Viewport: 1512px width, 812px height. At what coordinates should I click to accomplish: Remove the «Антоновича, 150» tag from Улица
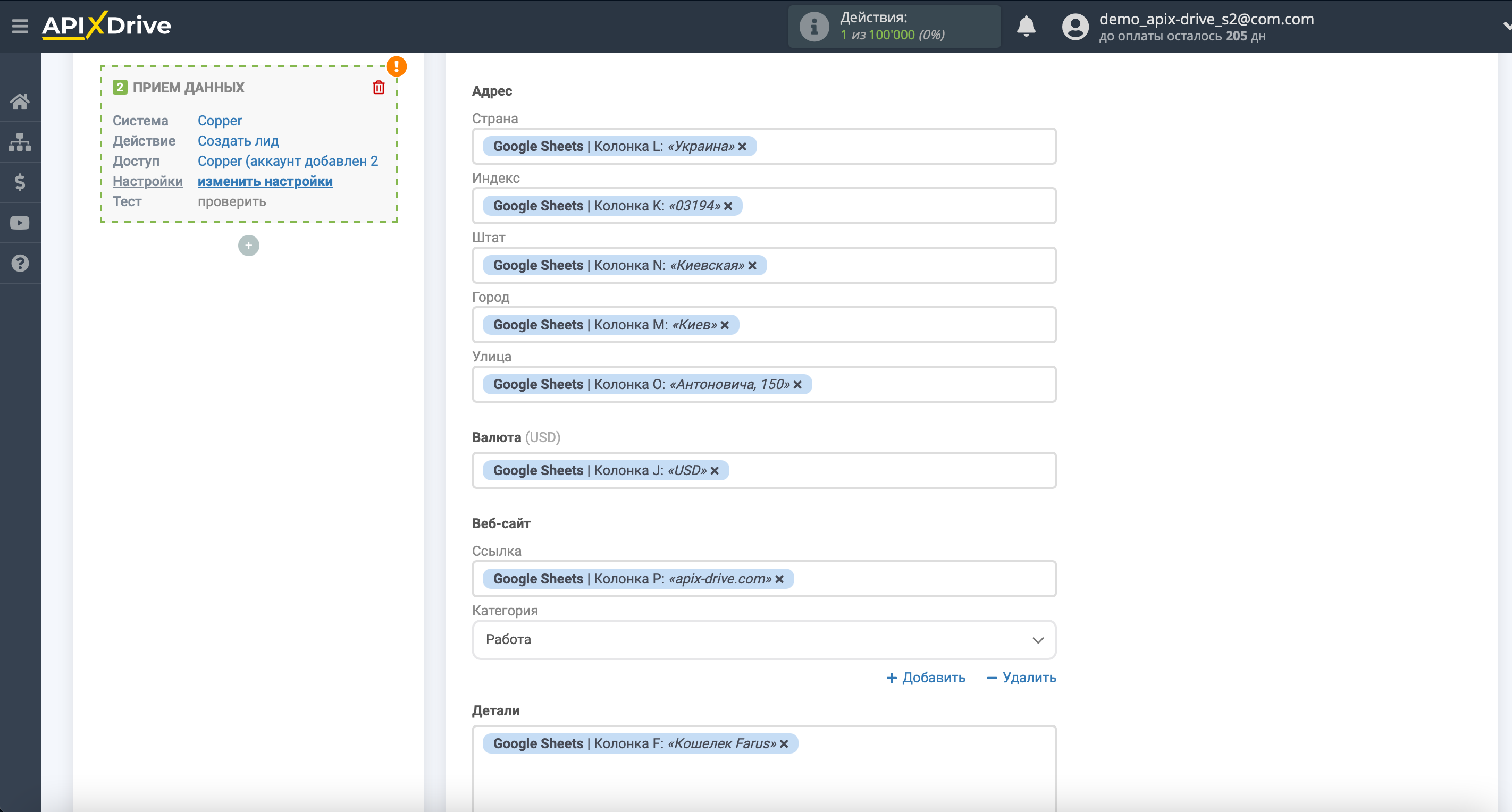click(x=797, y=384)
